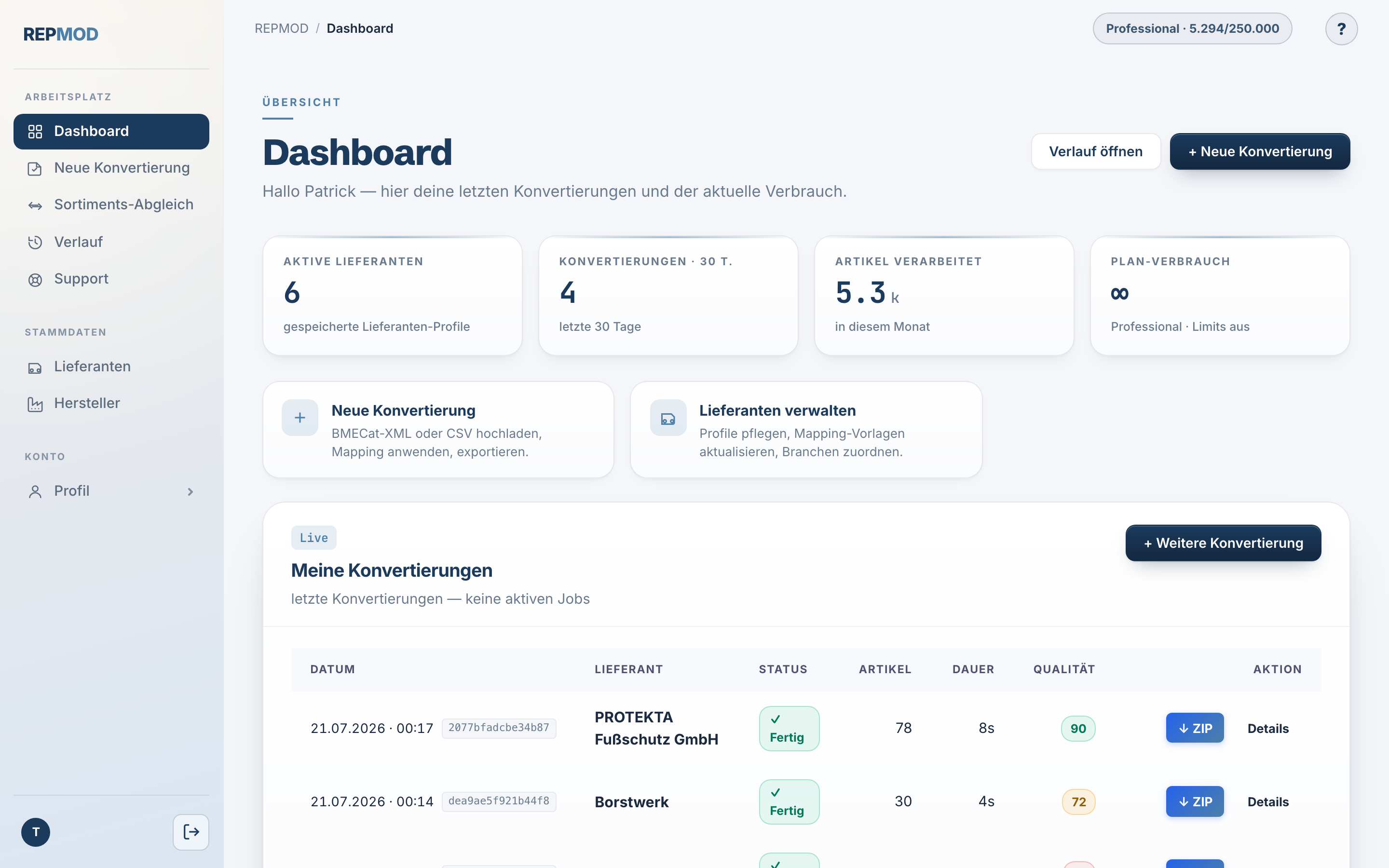
Task: Click the Lieferanten truck icon in sidebar
Action: point(35,367)
